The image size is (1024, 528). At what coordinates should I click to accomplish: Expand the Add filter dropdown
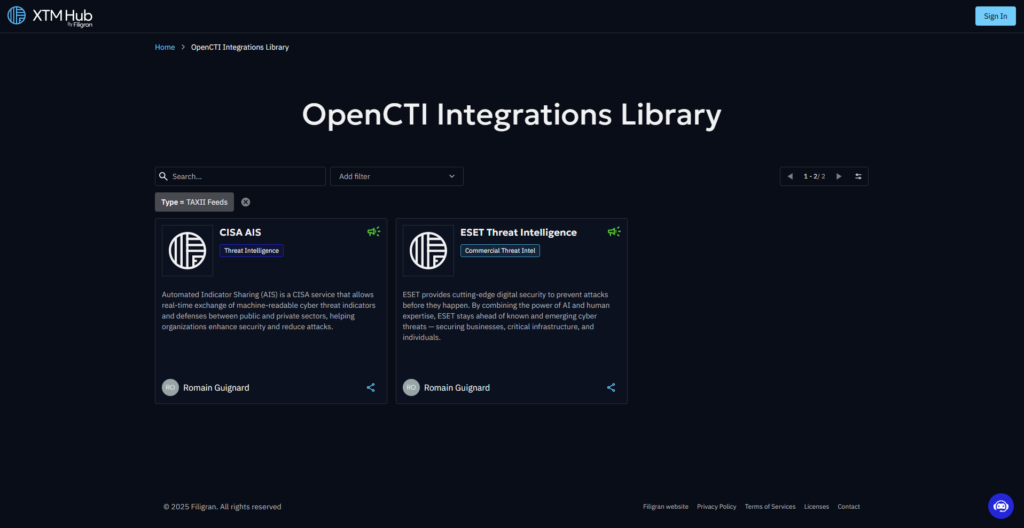(x=397, y=177)
